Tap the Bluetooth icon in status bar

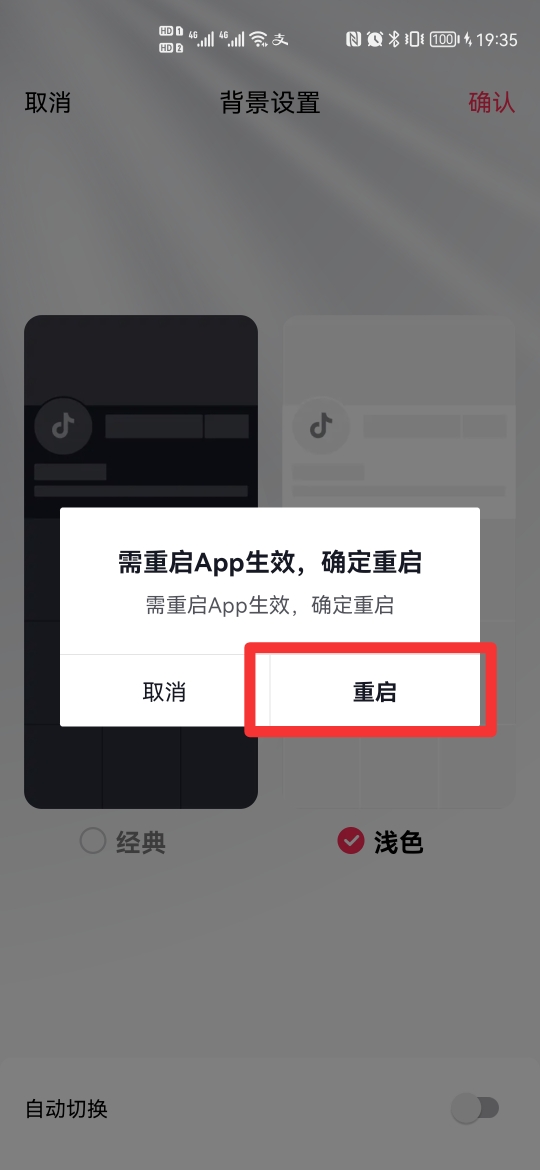click(395, 39)
